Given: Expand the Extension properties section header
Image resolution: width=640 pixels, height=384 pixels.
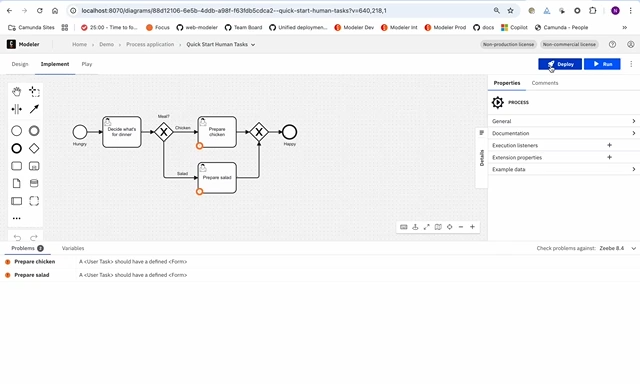Looking at the screenshot, I should pyautogui.click(x=517, y=158).
